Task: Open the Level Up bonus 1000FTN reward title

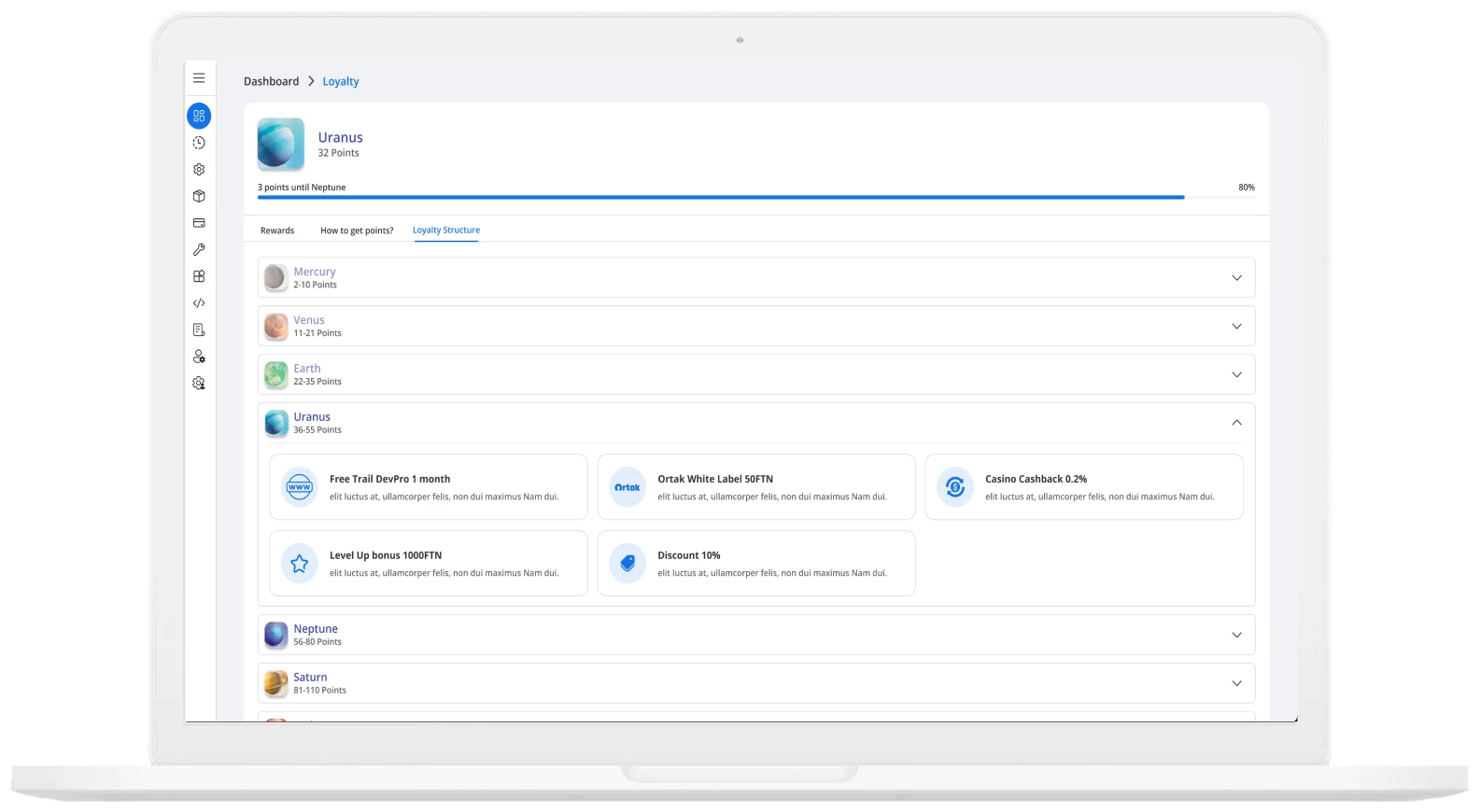Action: point(386,555)
